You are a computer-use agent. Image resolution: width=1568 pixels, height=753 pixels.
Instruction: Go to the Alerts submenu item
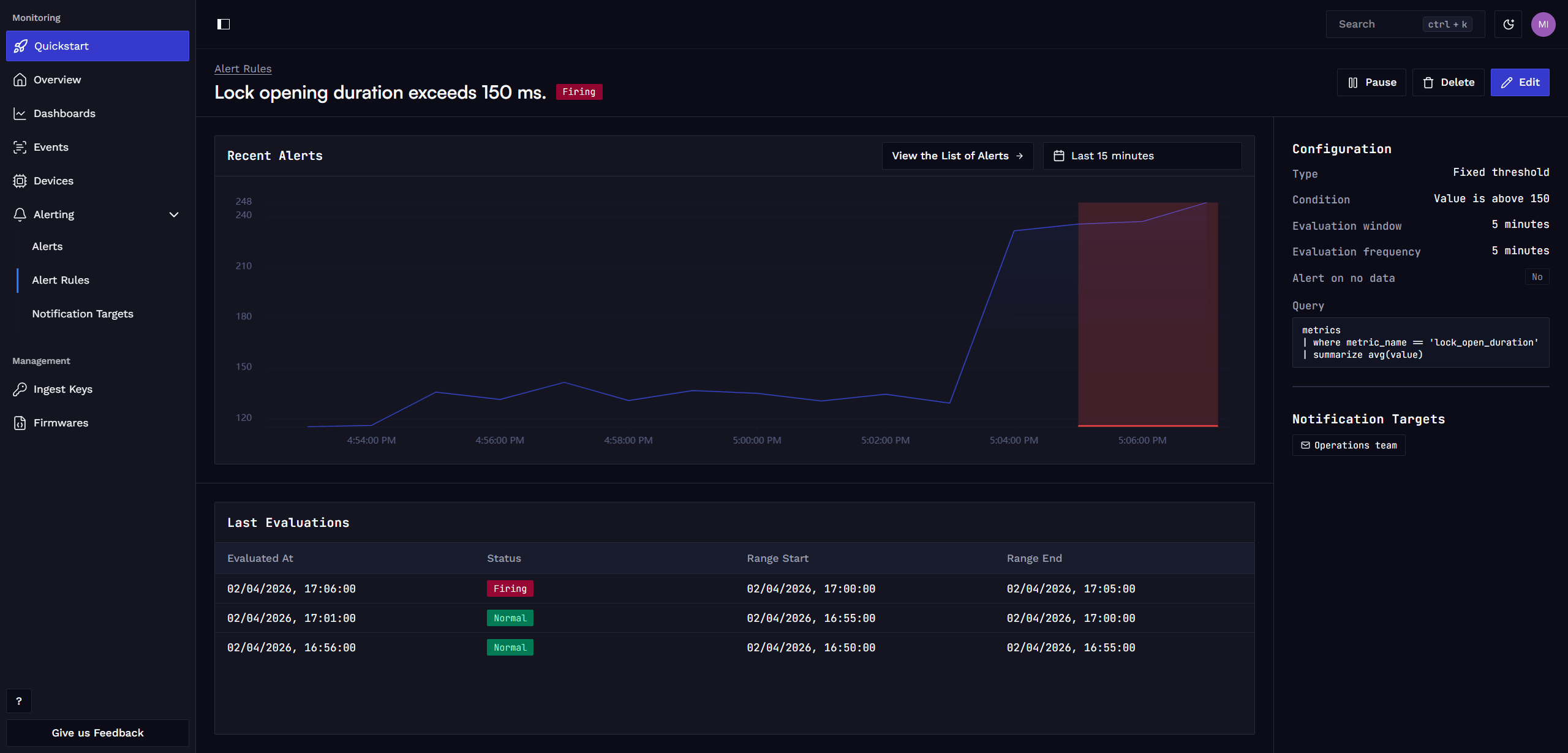[x=47, y=246]
